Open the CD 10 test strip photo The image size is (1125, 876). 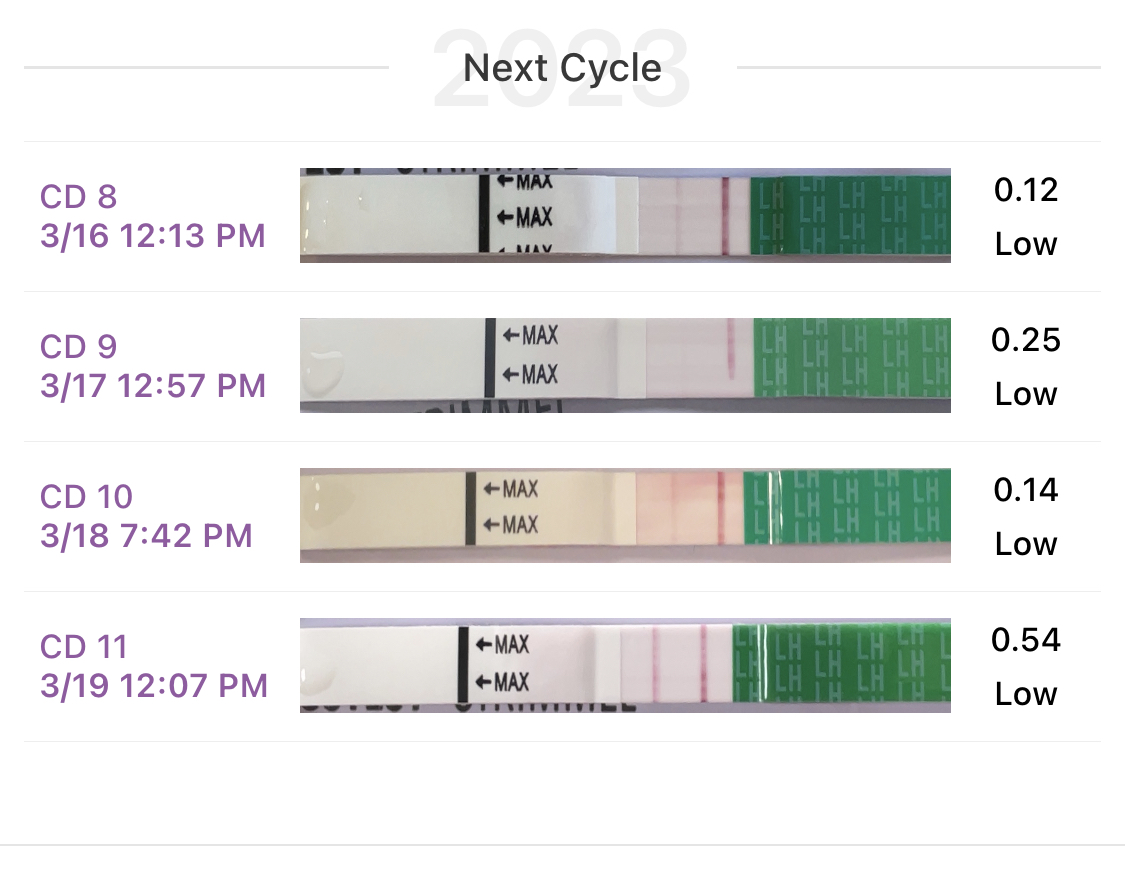pyautogui.click(x=625, y=515)
